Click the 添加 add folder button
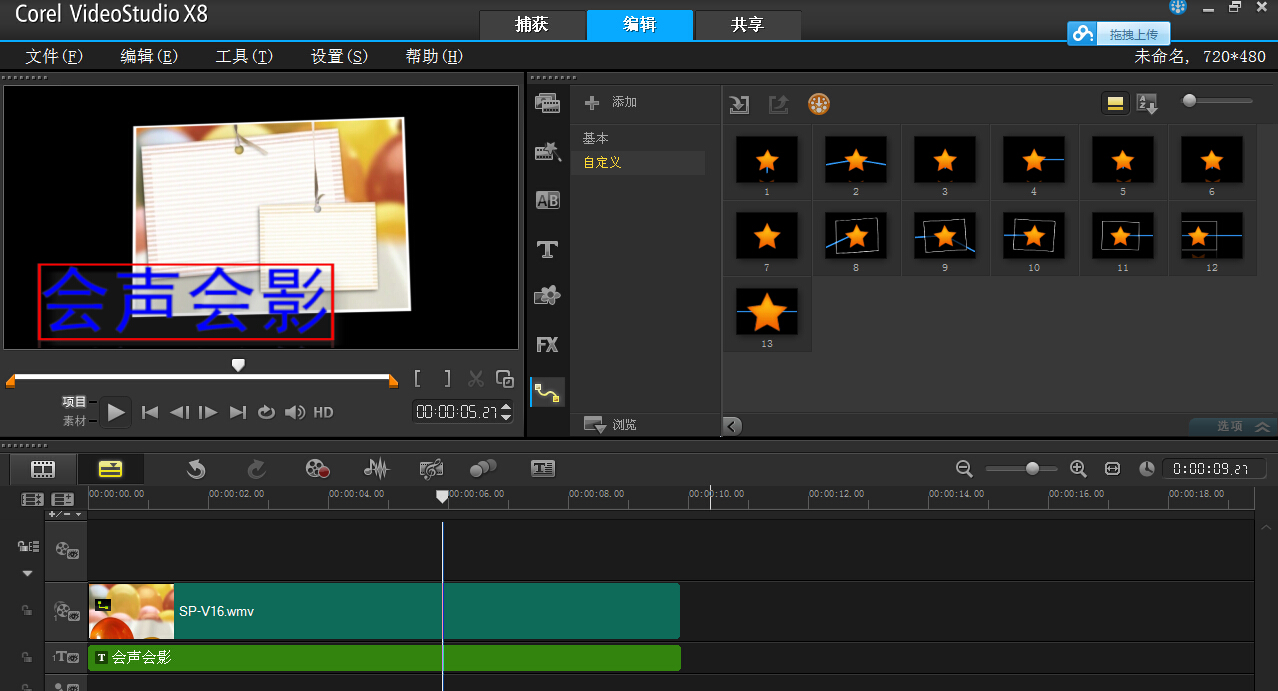 click(611, 102)
